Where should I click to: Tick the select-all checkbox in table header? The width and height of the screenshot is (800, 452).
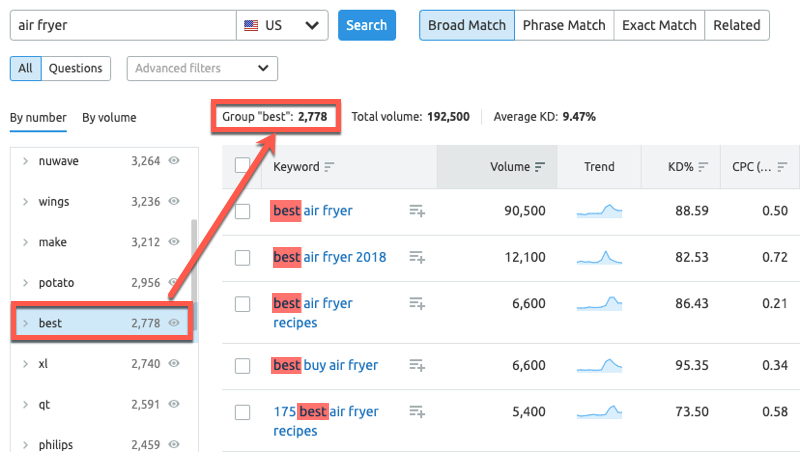pos(242,166)
